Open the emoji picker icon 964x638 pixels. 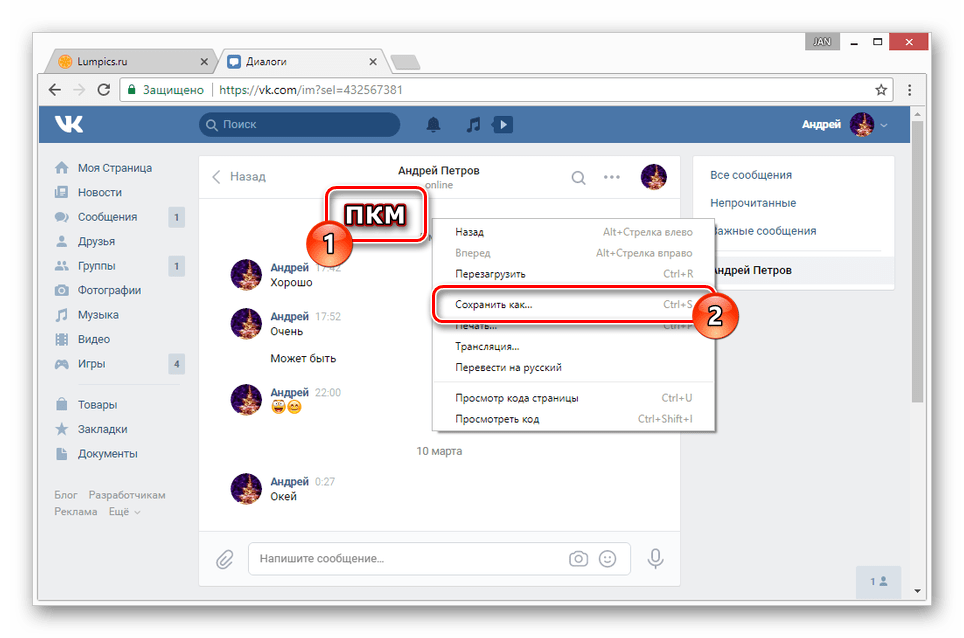tap(609, 559)
